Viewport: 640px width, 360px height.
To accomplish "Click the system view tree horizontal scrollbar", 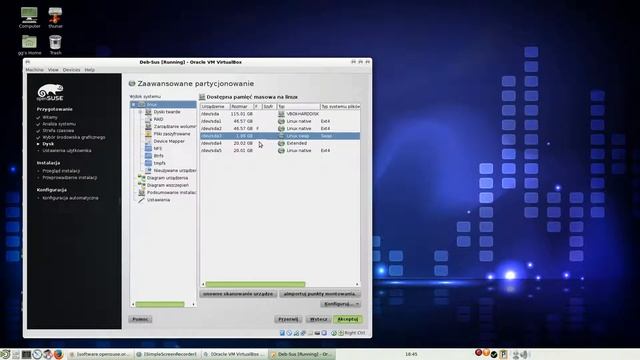I will (x=160, y=304).
